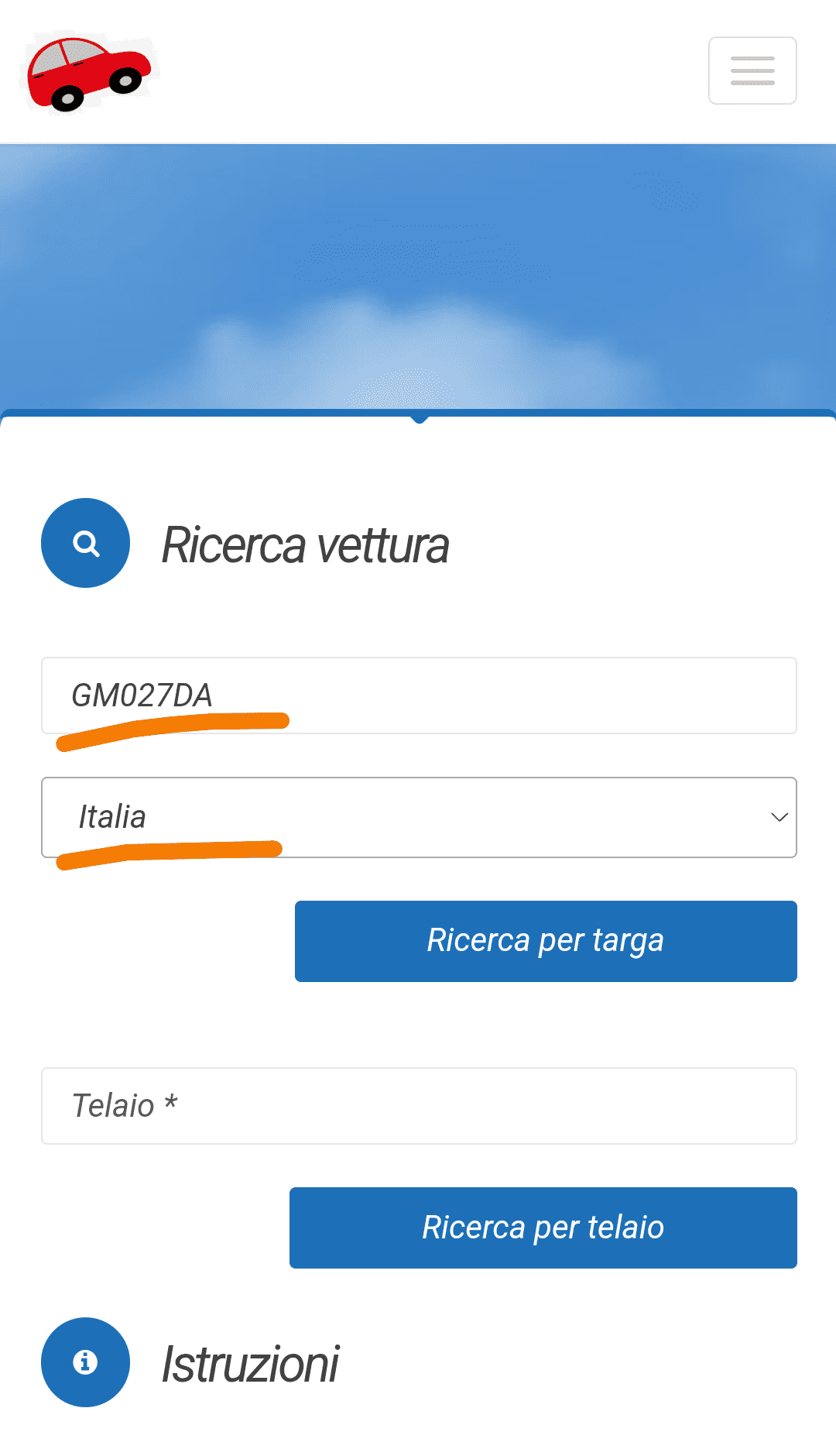Click the orange underline beneath Italia
The width and height of the screenshot is (836, 1456).
point(170,853)
